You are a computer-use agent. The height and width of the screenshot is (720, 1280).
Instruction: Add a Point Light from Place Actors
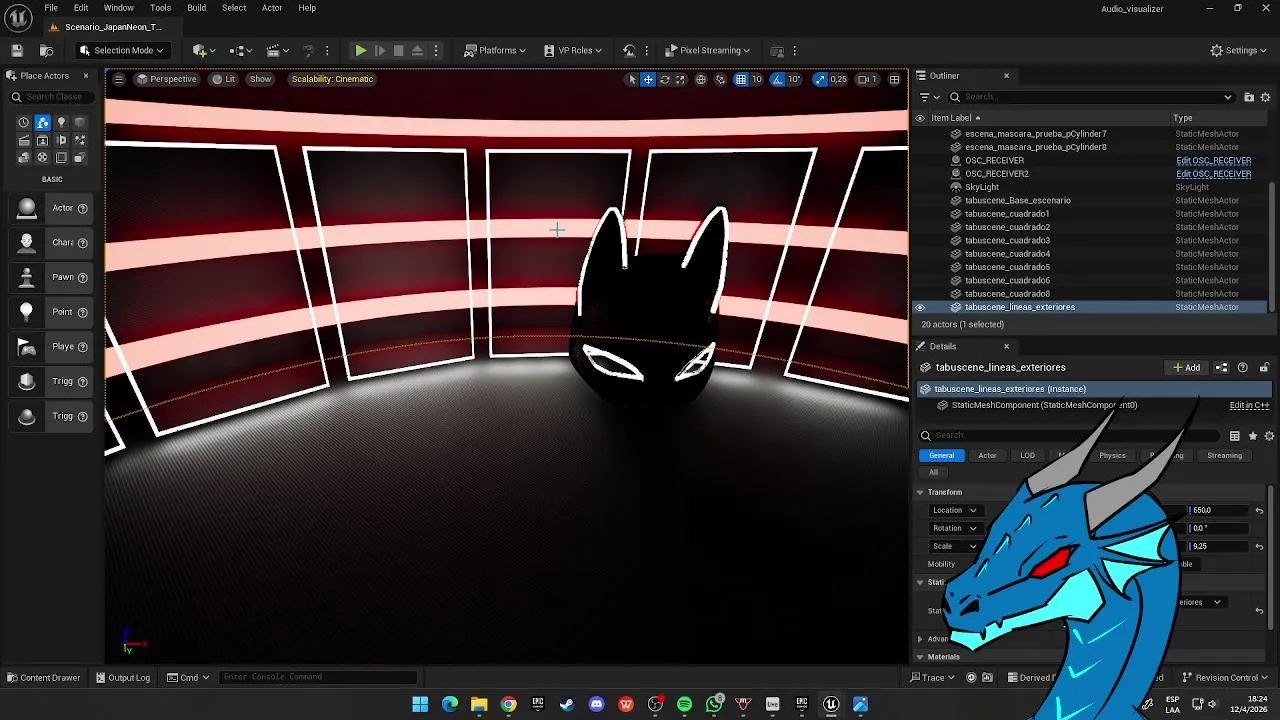click(x=52, y=312)
